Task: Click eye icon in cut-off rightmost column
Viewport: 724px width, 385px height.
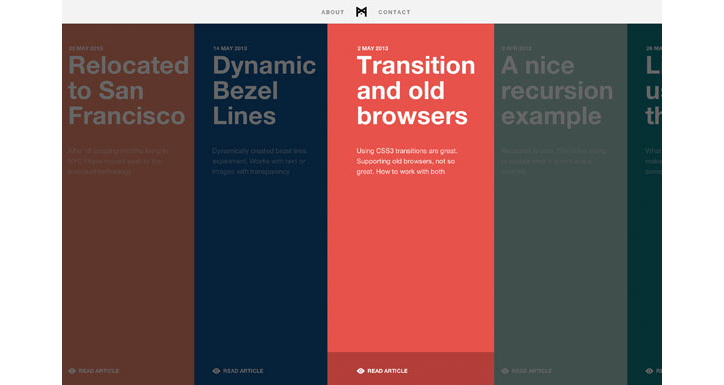Action: click(x=649, y=371)
